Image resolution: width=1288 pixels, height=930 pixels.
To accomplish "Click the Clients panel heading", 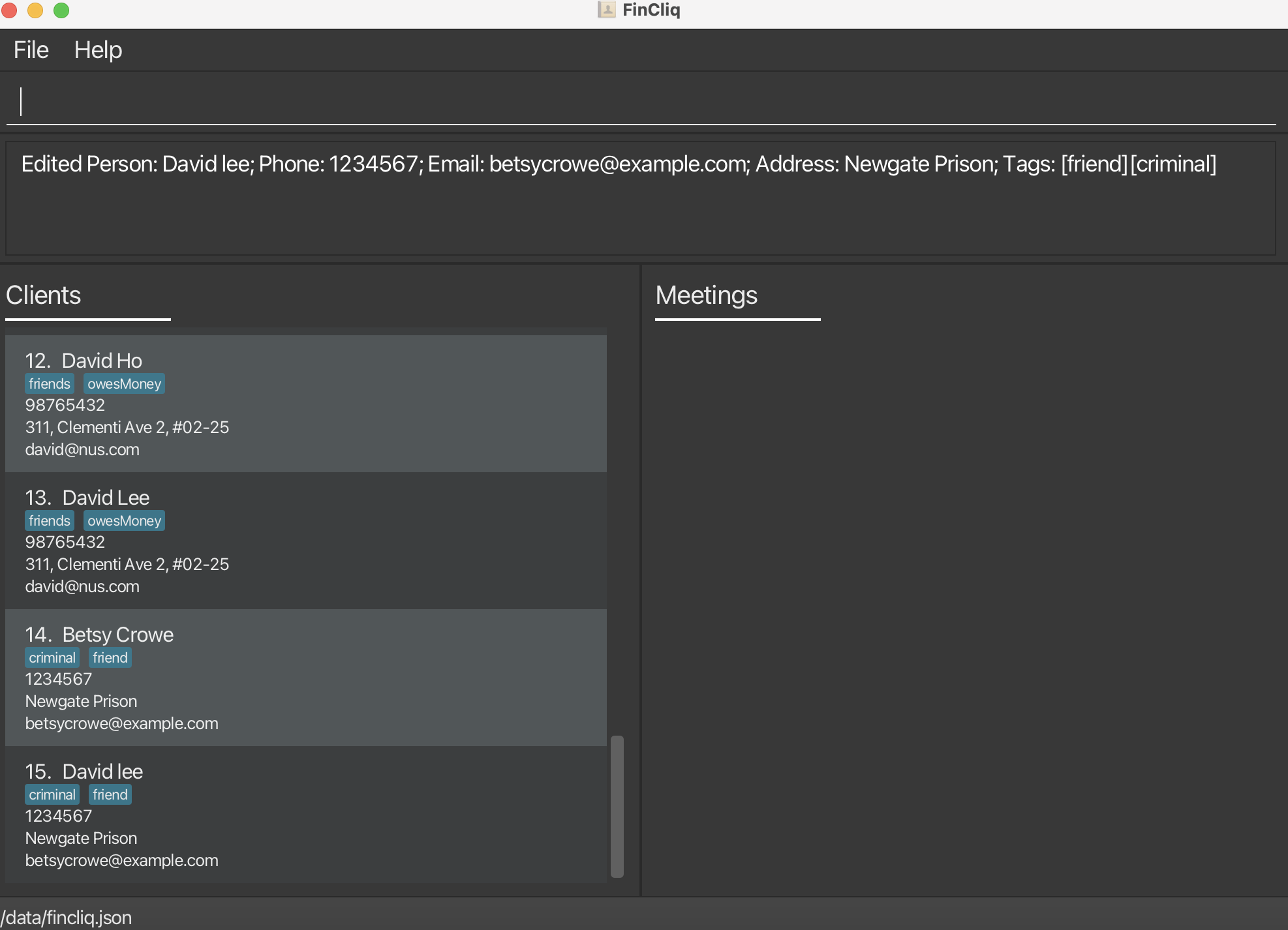I will [43, 295].
